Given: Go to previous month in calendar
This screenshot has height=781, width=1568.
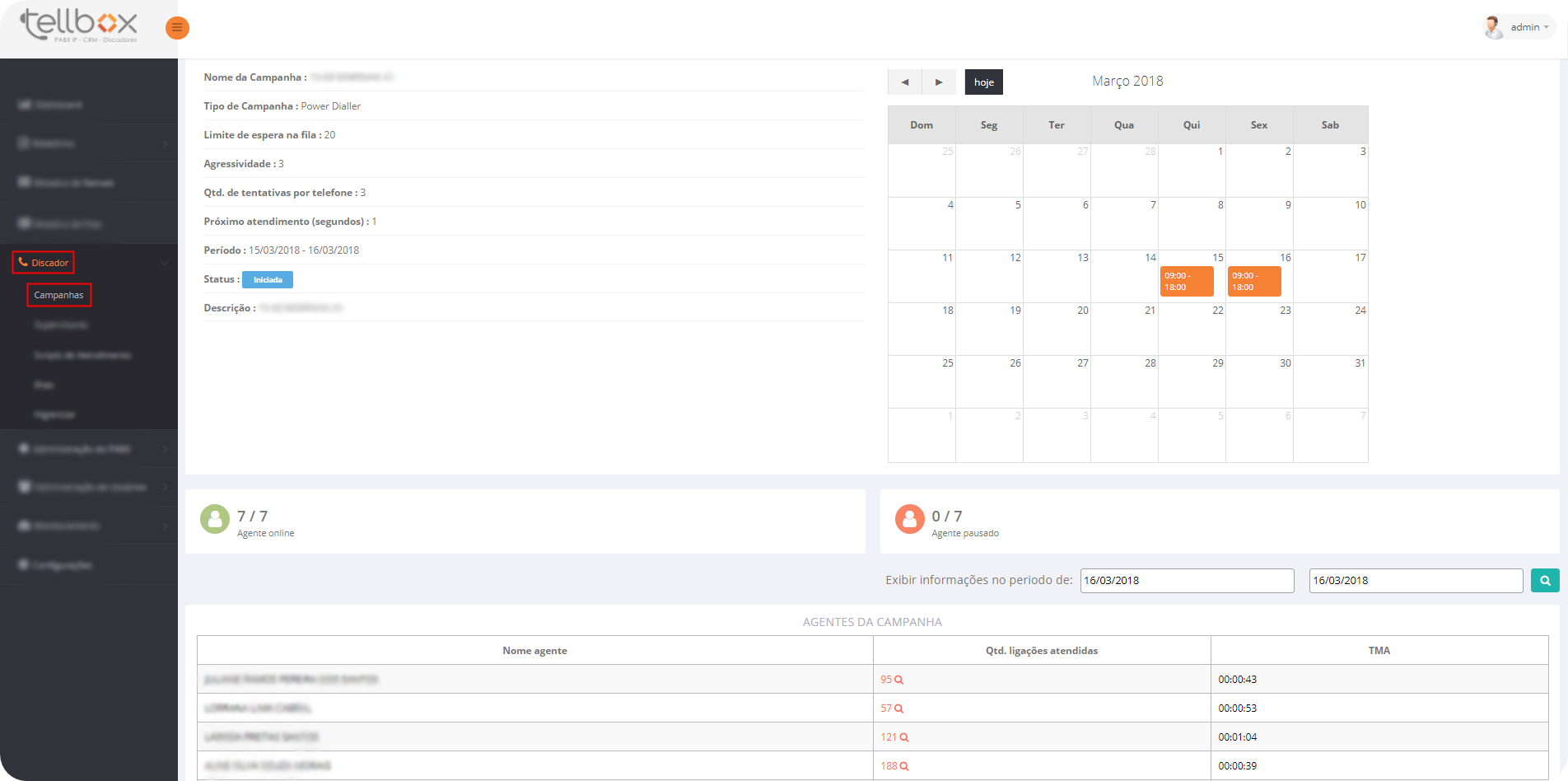Looking at the screenshot, I should tap(905, 82).
